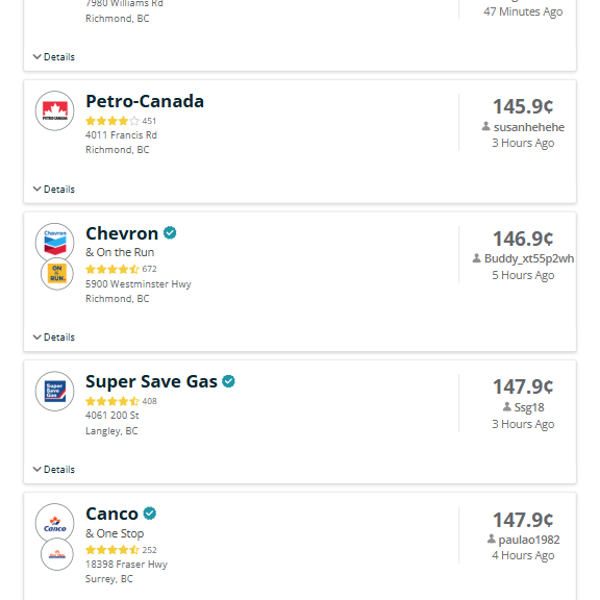Open the Canco station name link

(x=112, y=514)
